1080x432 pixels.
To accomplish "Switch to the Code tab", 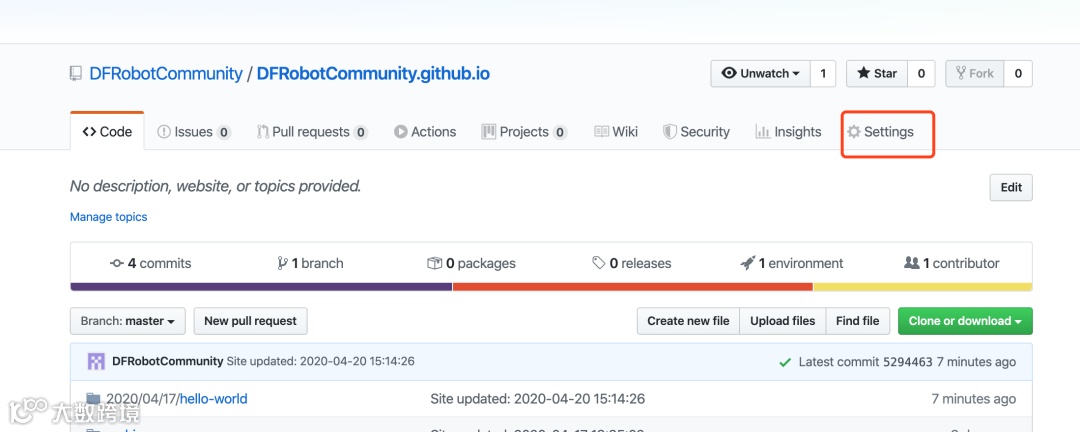I will point(107,132).
